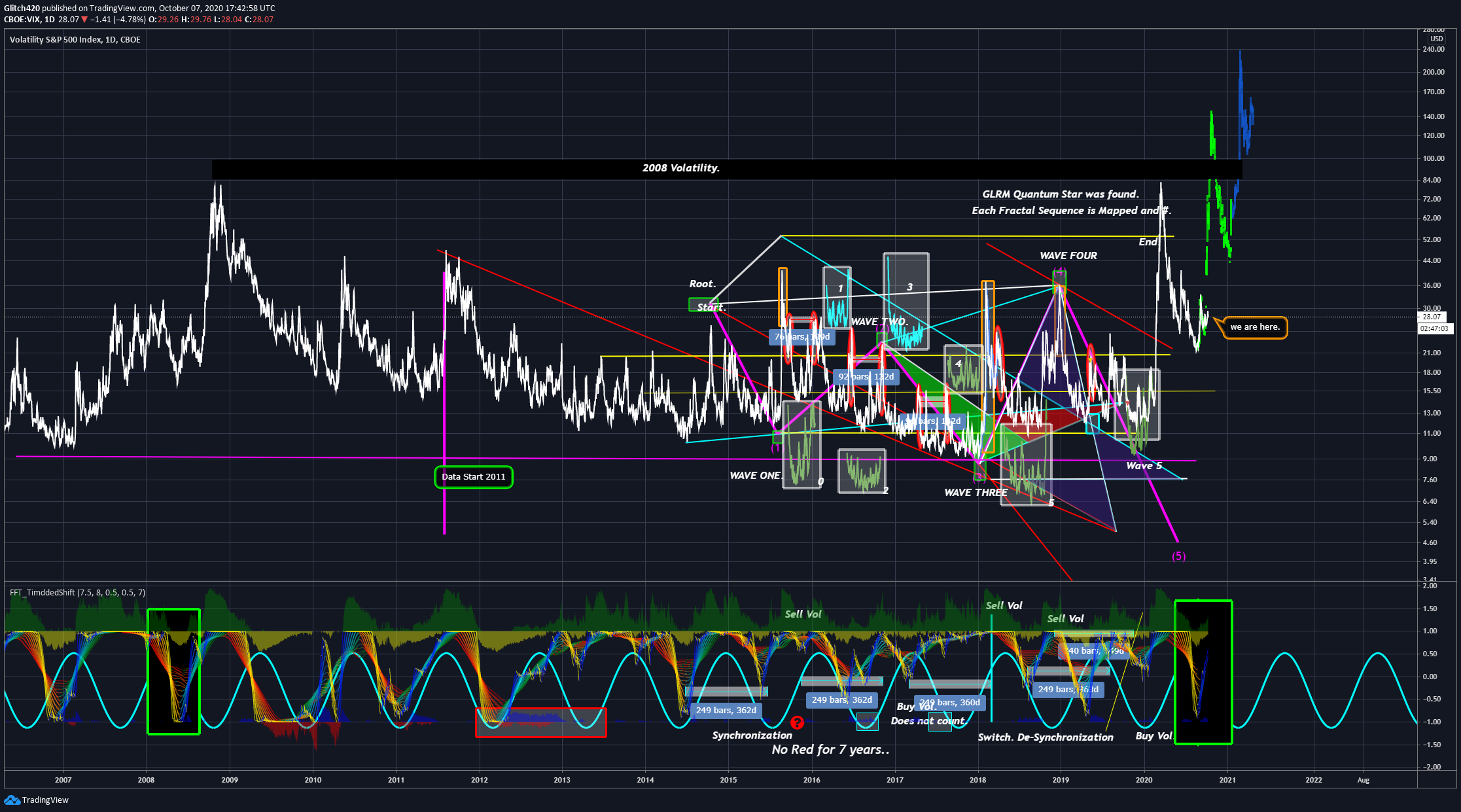Click the 'Aug' label on time axis
This screenshot has height=812, width=1461.
[x=1364, y=780]
